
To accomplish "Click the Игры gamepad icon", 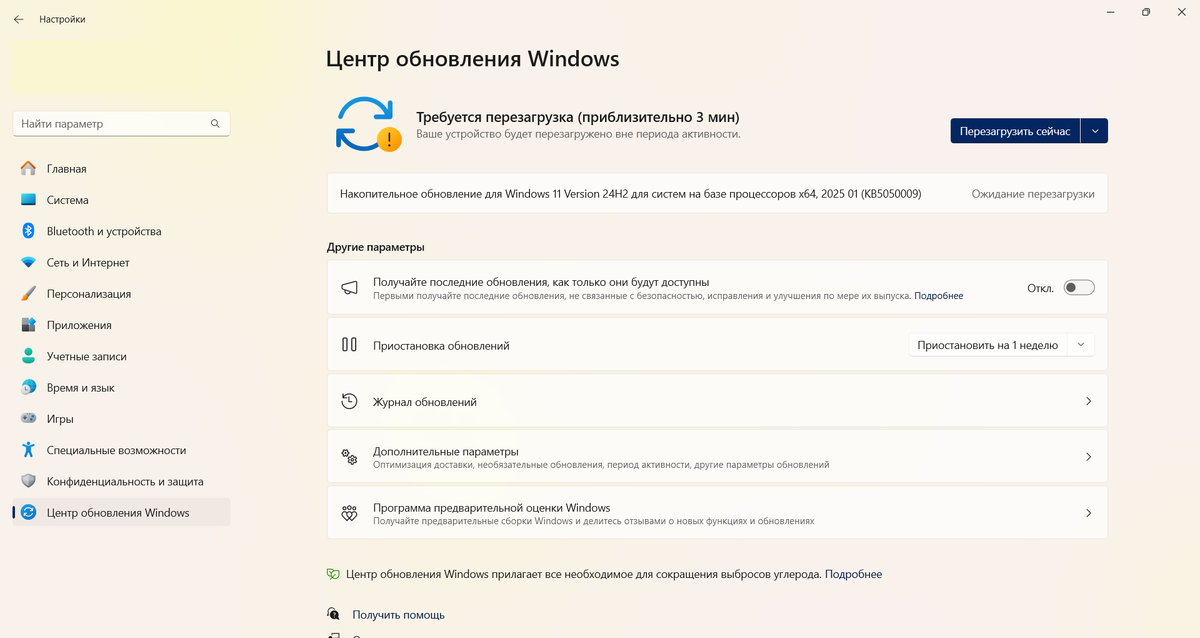I will click(x=28, y=419).
